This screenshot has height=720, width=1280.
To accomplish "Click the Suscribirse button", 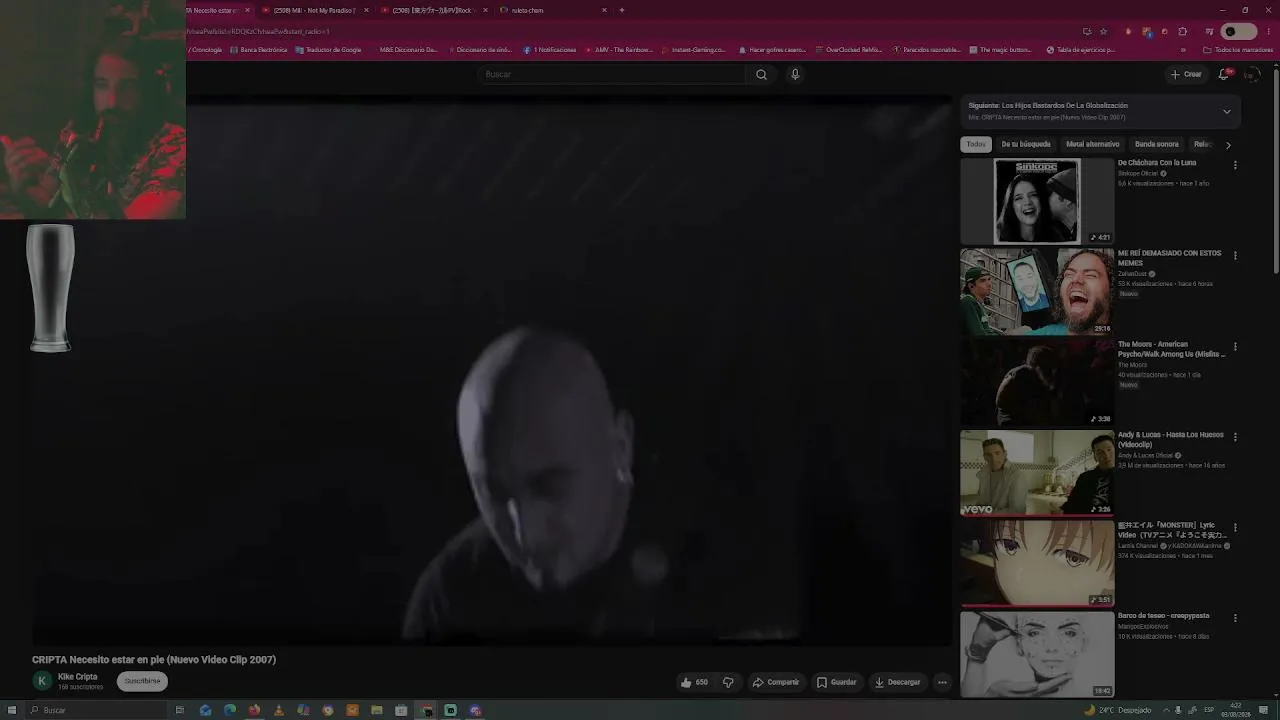I will pyautogui.click(x=142, y=681).
